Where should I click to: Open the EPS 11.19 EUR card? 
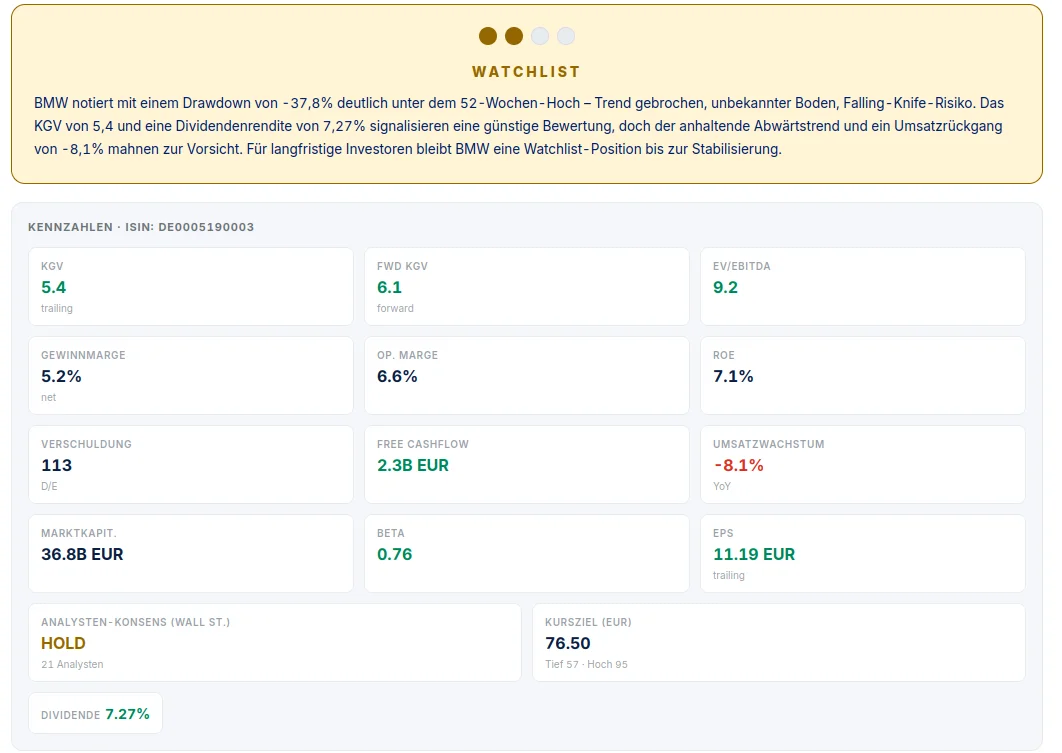pos(863,553)
